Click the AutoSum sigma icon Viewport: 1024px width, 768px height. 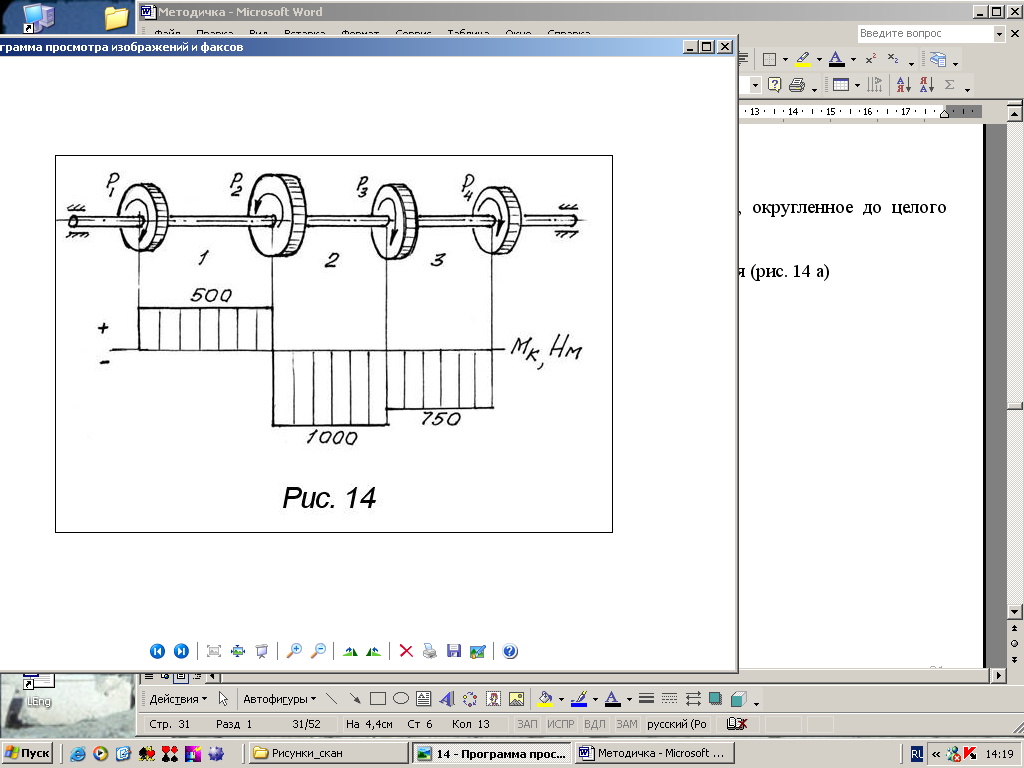(x=950, y=84)
